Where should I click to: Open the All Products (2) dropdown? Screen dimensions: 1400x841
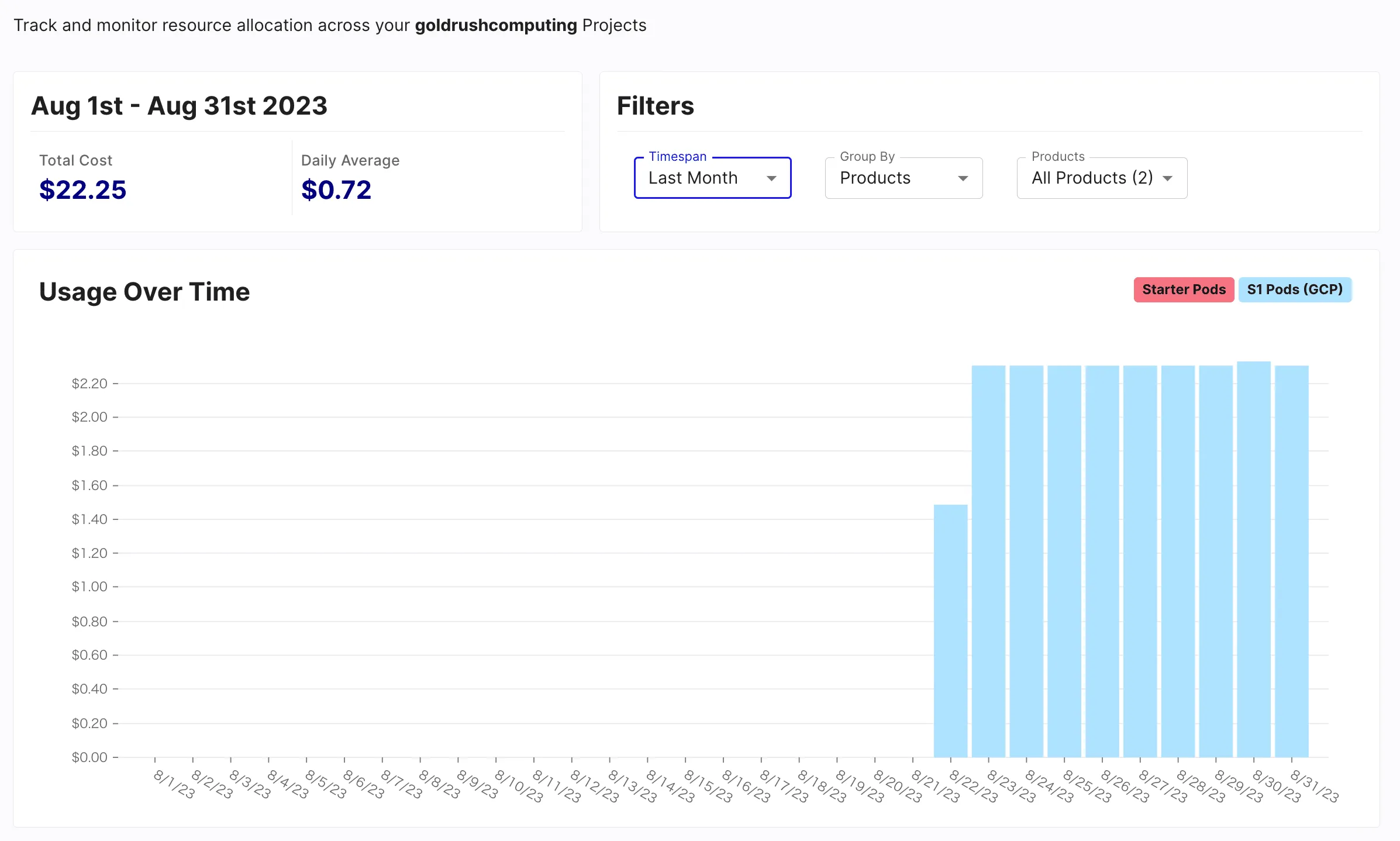click(1102, 178)
